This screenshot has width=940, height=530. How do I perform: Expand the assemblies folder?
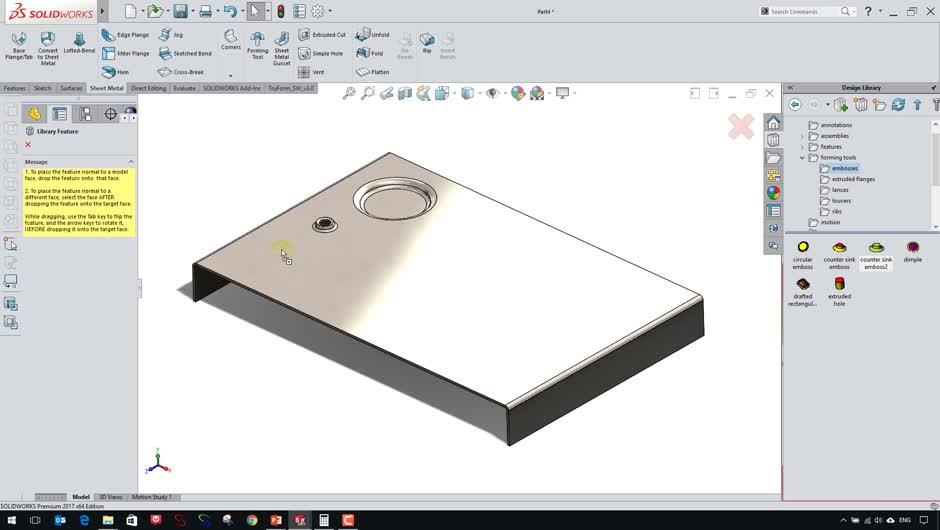[802, 136]
